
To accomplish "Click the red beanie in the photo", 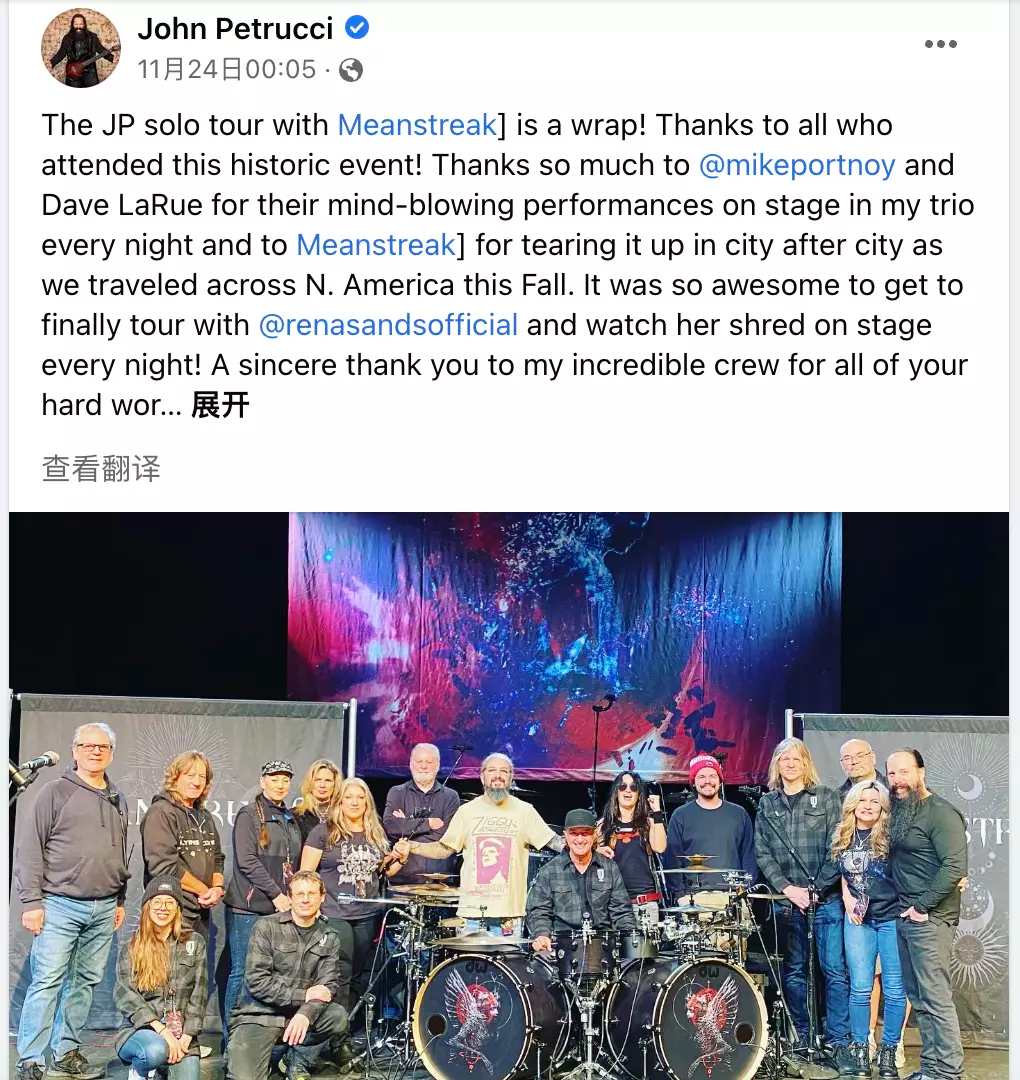I will pos(705,768).
